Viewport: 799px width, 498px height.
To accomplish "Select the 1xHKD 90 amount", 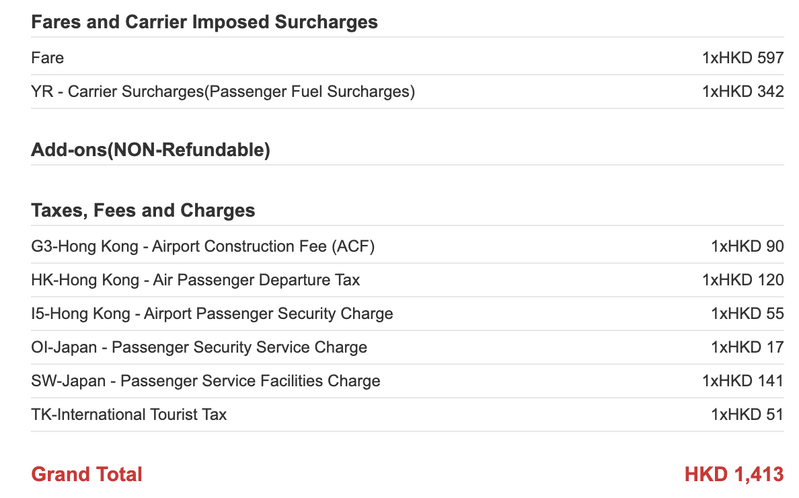I will (x=747, y=246).
